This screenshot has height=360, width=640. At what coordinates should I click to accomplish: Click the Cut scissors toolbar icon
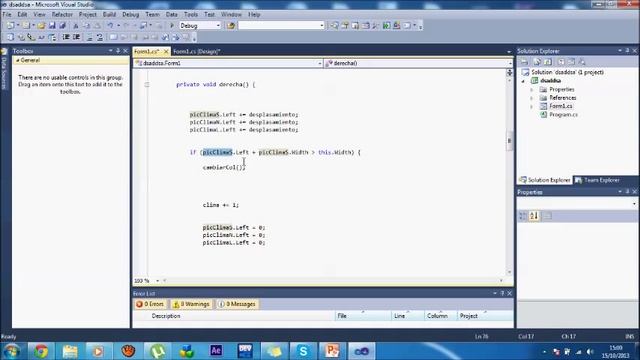pyautogui.click(x=76, y=26)
